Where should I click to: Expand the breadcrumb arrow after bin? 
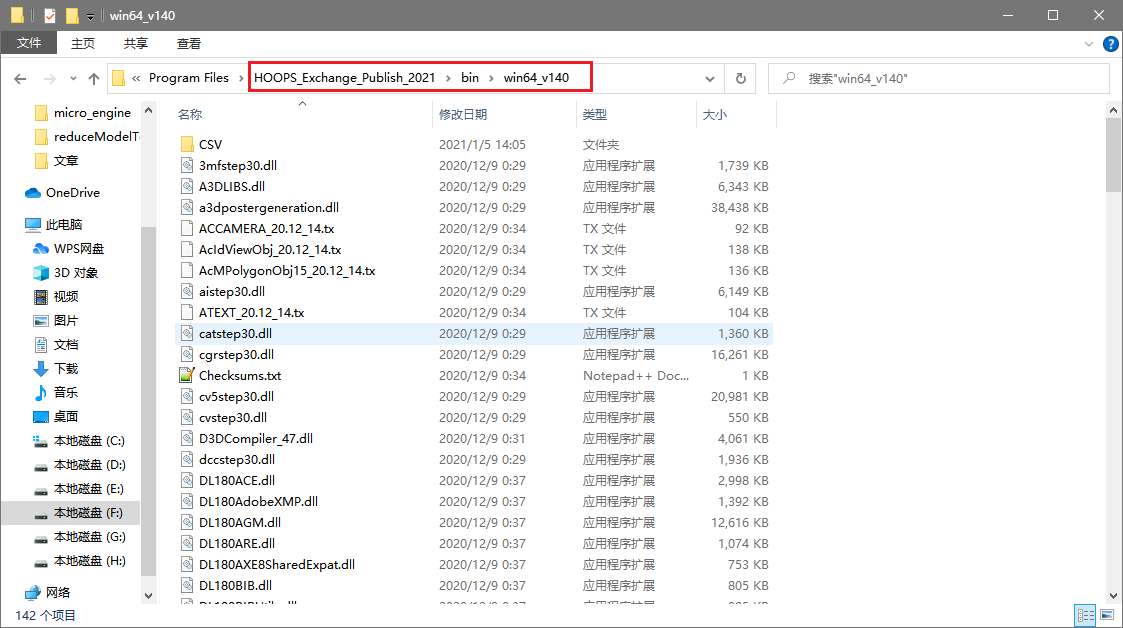(491, 78)
